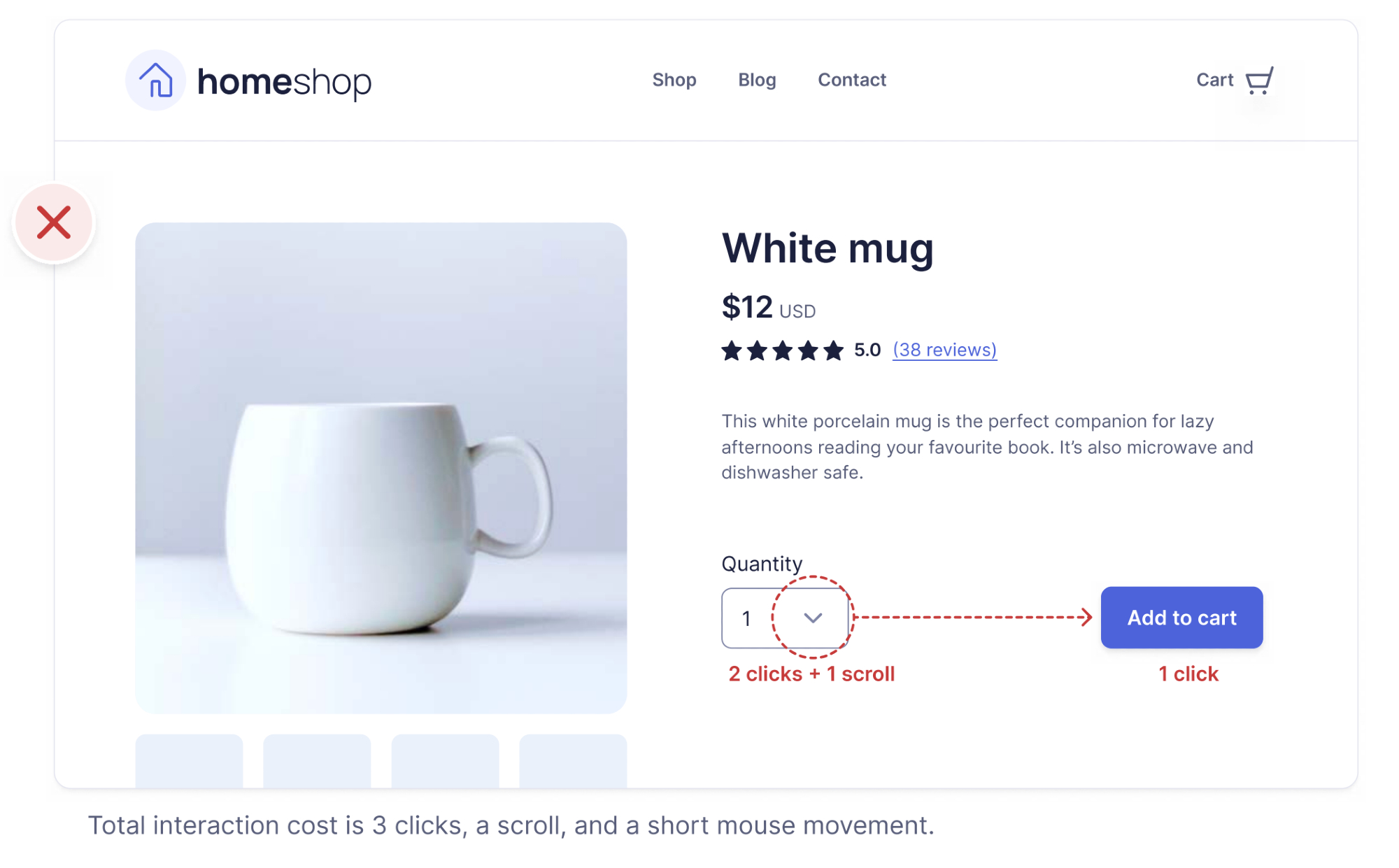Image resolution: width=1399 pixels, height=868 pixels.
Task: Click the main white mug image
Action: pos(381,468)
